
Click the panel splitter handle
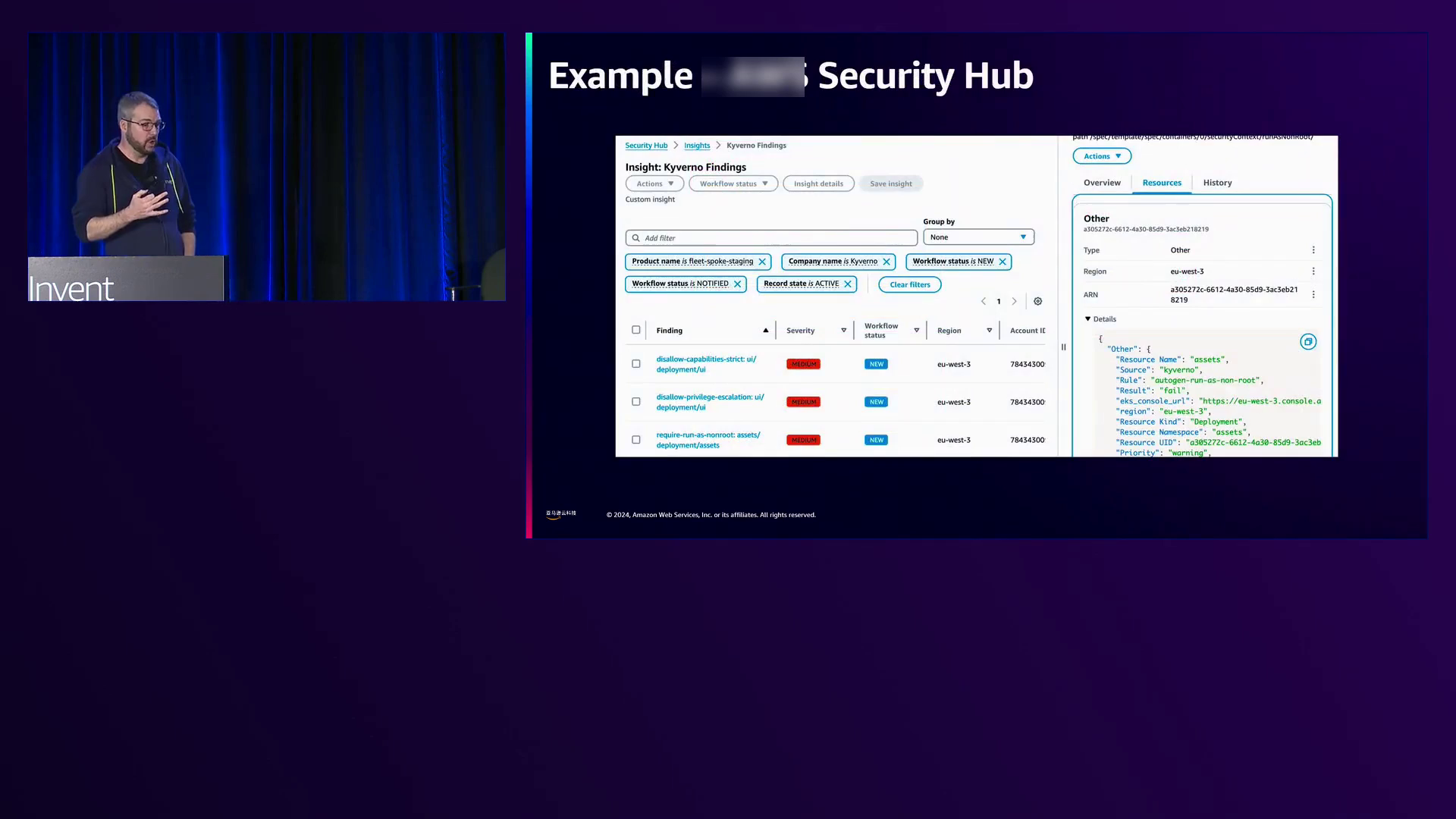coord(1064,347)
